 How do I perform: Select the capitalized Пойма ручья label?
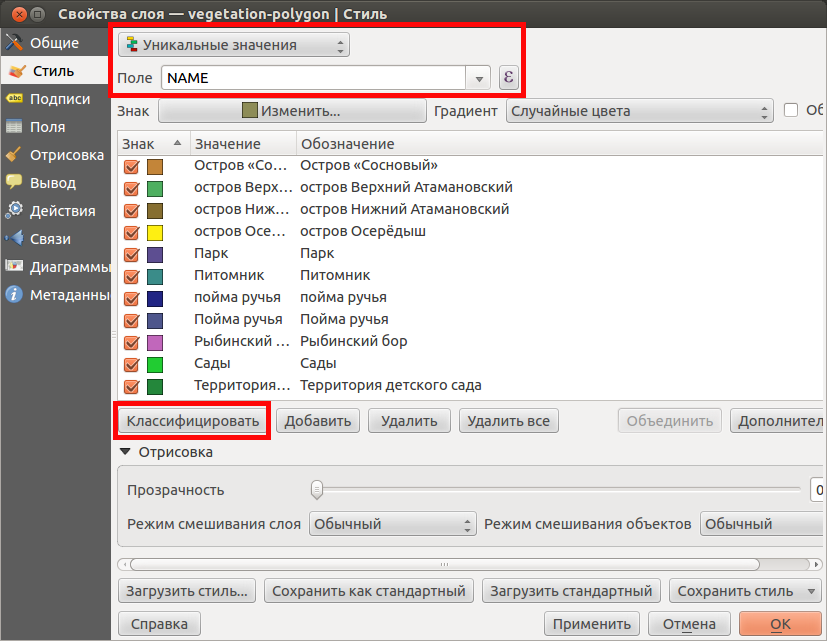click(x=344, y=319)
